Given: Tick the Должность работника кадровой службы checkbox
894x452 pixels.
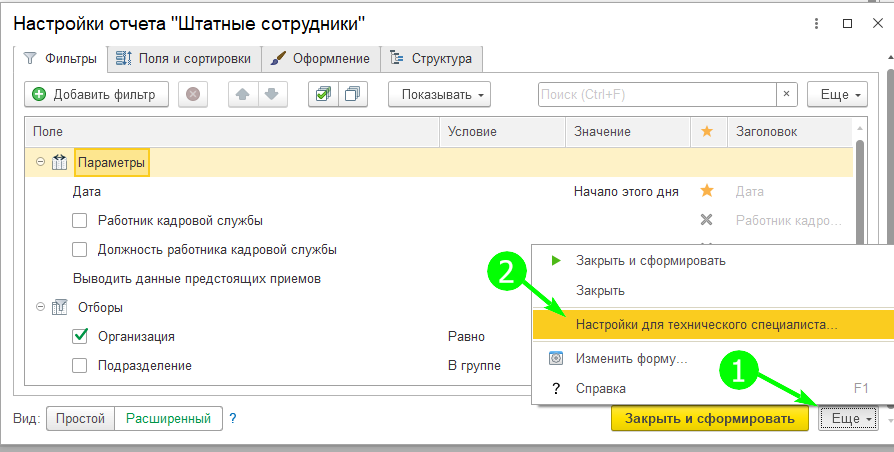Looking at the screenshot, I should [x=81, y=249].
